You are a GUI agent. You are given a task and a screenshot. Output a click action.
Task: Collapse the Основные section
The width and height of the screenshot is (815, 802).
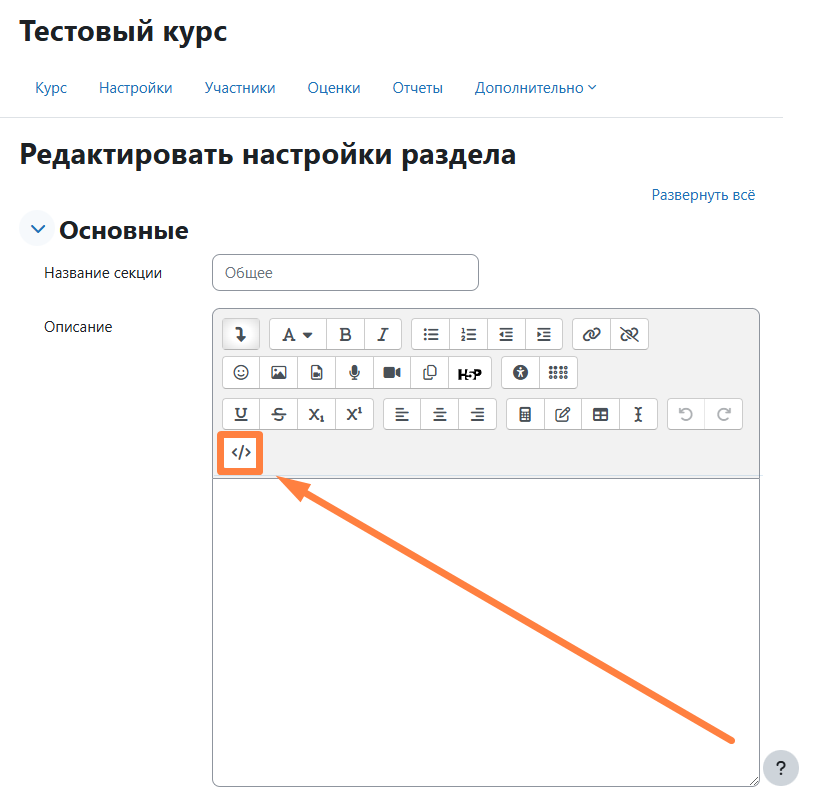click(x=38, y=230)
